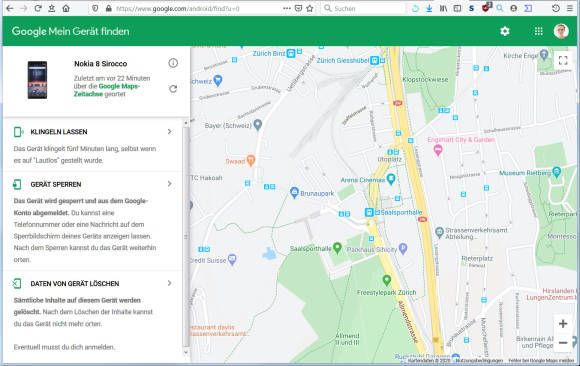
Task: Reload the page with the browser button
Action: [37, 8]
